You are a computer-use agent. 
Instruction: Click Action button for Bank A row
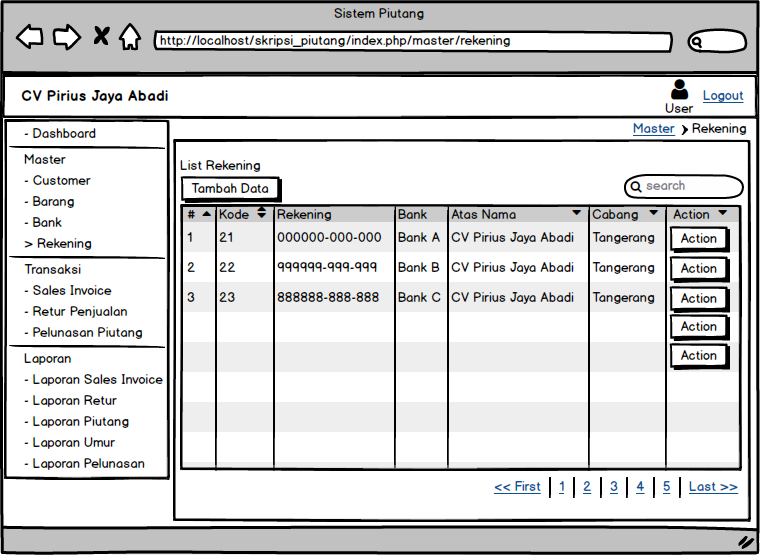point(699,239)
